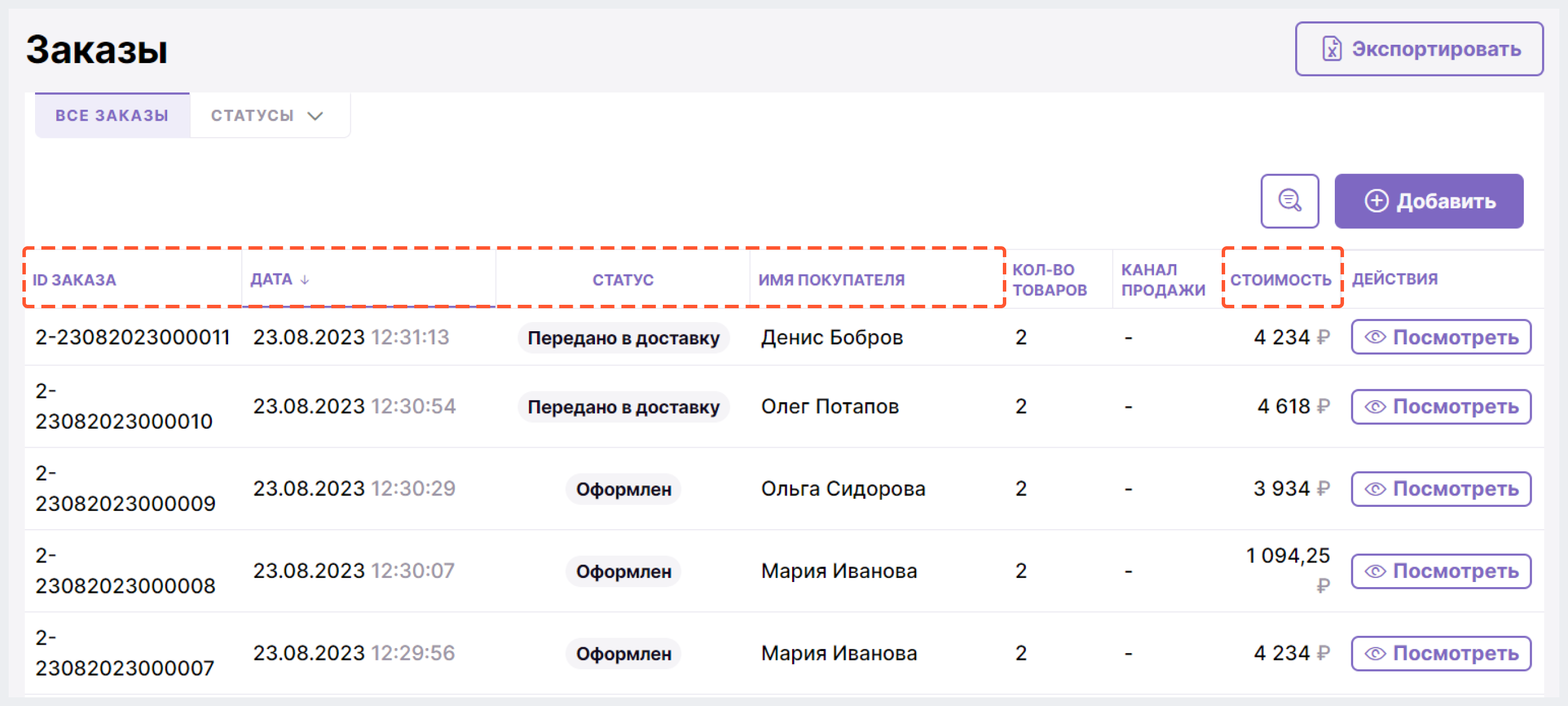
Task: View order of Ольга Сидорова via Посмотреть
Action: 1441,488
